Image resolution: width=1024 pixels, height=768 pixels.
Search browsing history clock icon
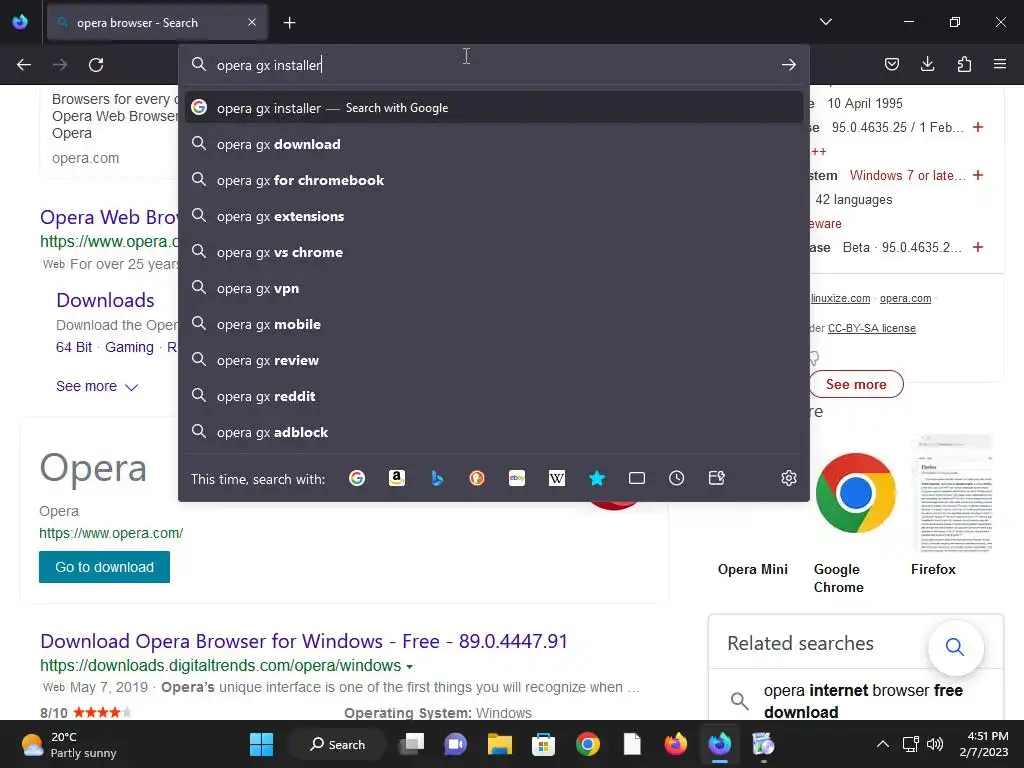(x=677, y=478)
